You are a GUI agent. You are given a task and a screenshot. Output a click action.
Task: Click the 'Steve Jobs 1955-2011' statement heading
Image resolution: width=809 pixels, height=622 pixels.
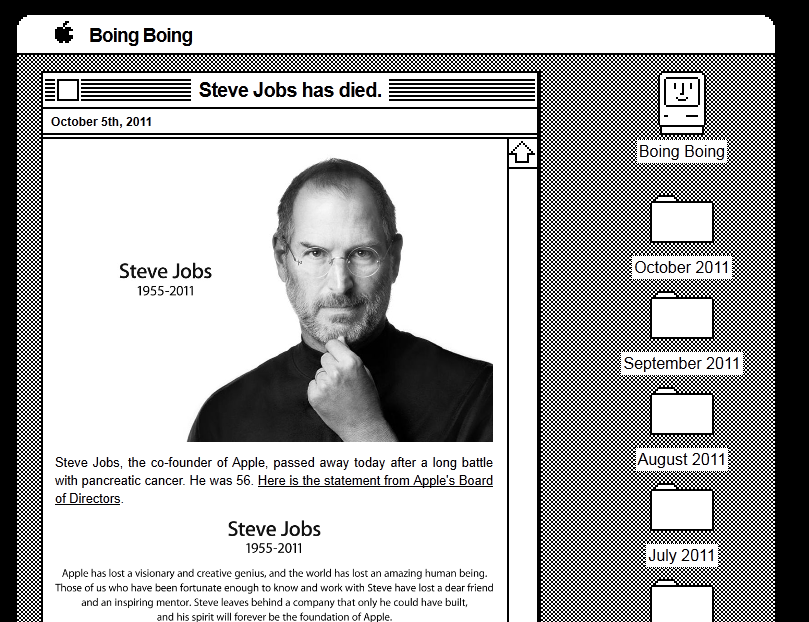pos(274,537)
